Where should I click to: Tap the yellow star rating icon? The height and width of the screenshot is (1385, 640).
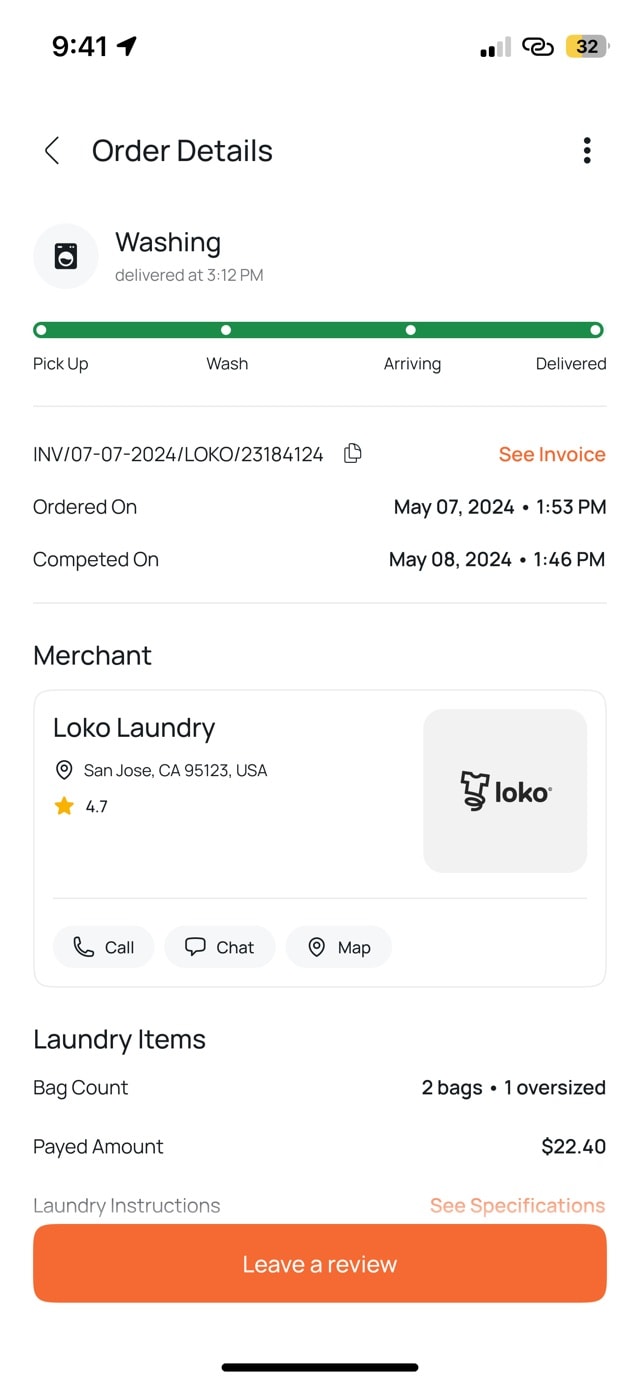(64, 806)
